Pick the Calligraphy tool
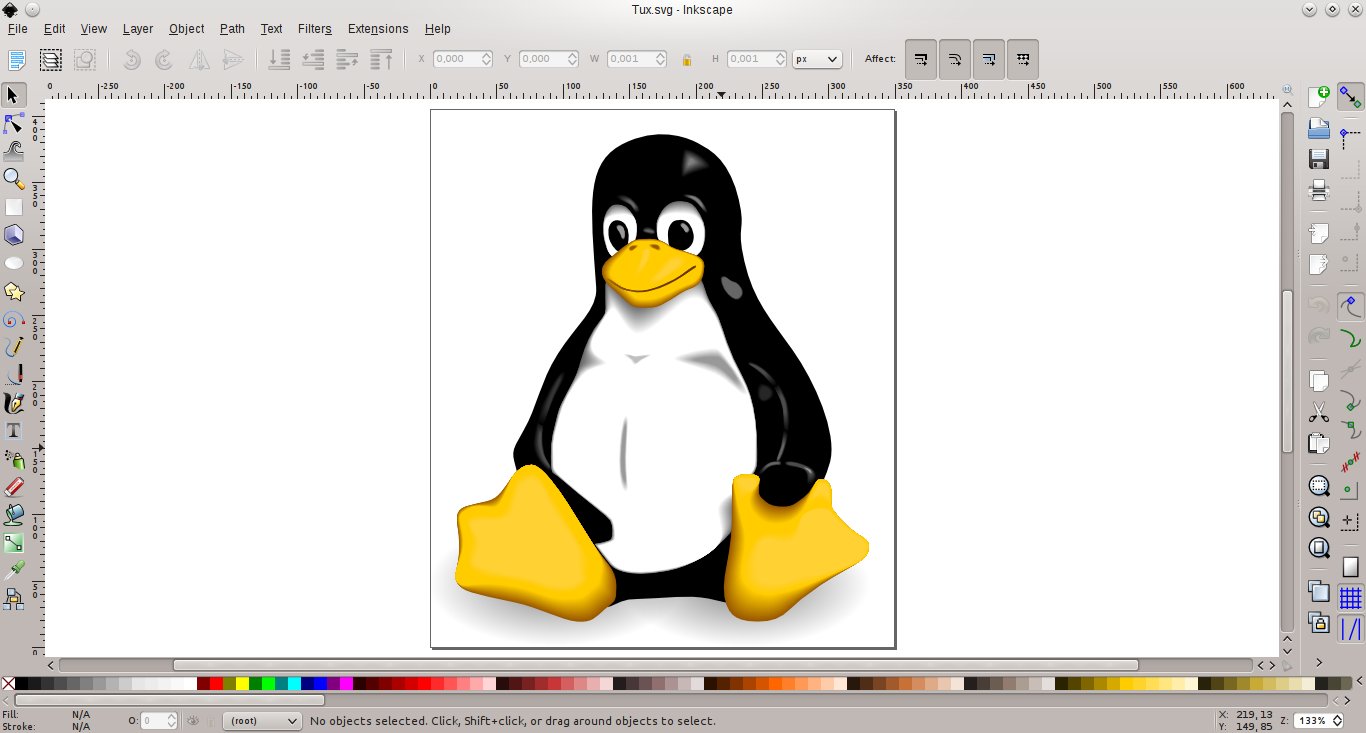Viewport: 1366px width, 733px height. point(14,403)
